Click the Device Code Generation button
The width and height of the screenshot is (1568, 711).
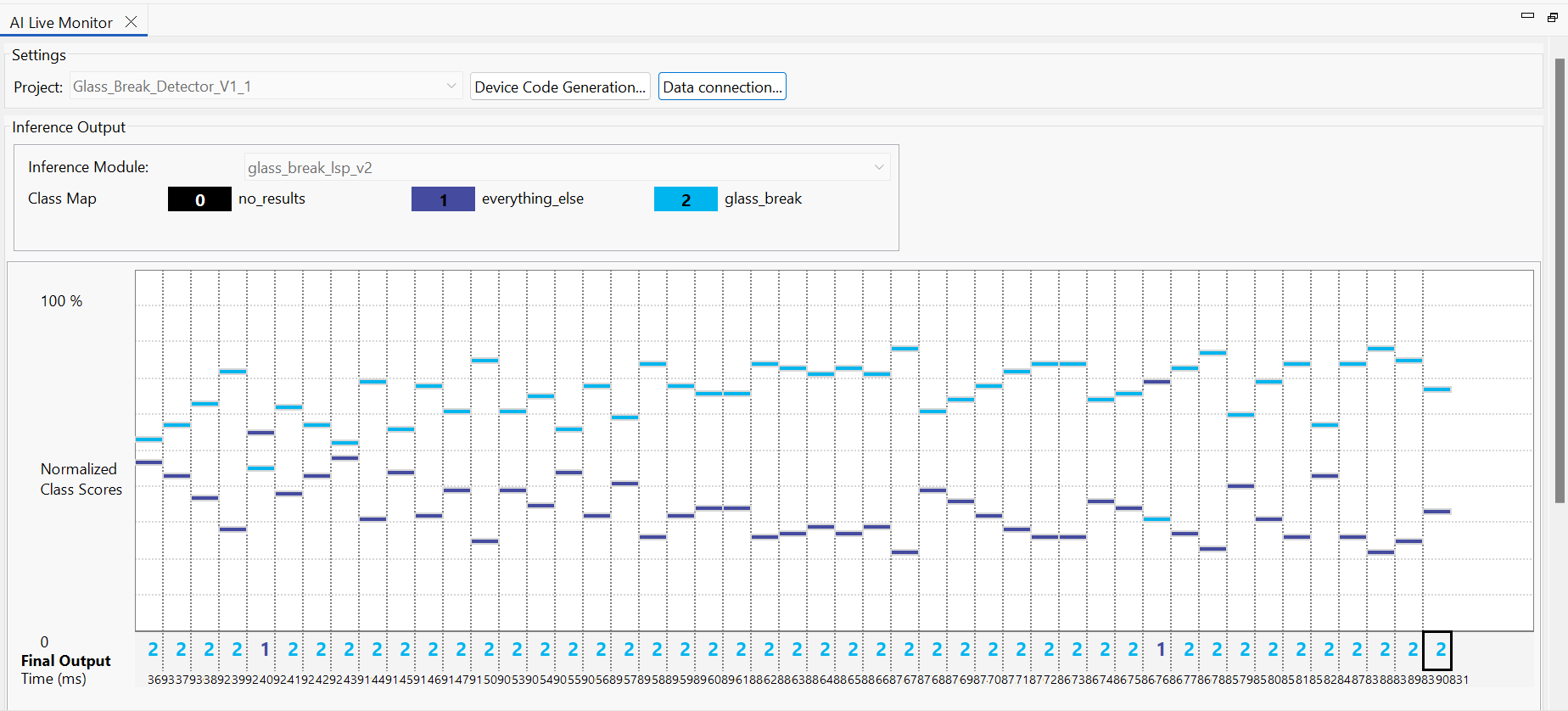point(560,87)
